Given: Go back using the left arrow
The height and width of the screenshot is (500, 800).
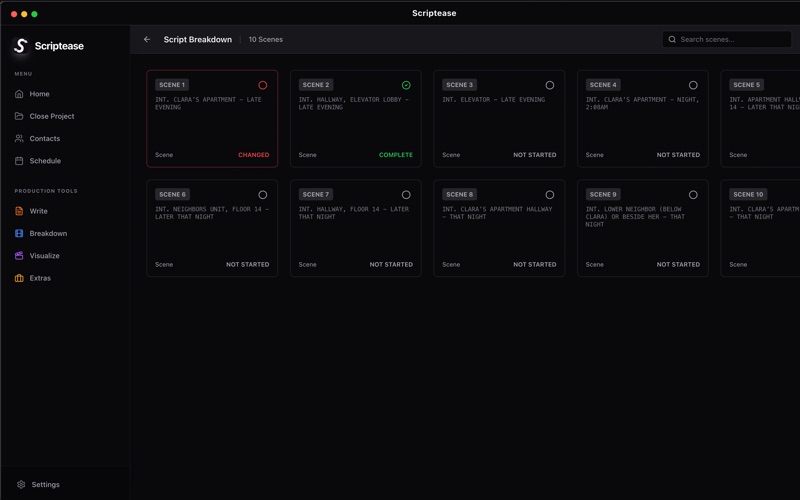Looking at the screenshot, I should 147,39.
